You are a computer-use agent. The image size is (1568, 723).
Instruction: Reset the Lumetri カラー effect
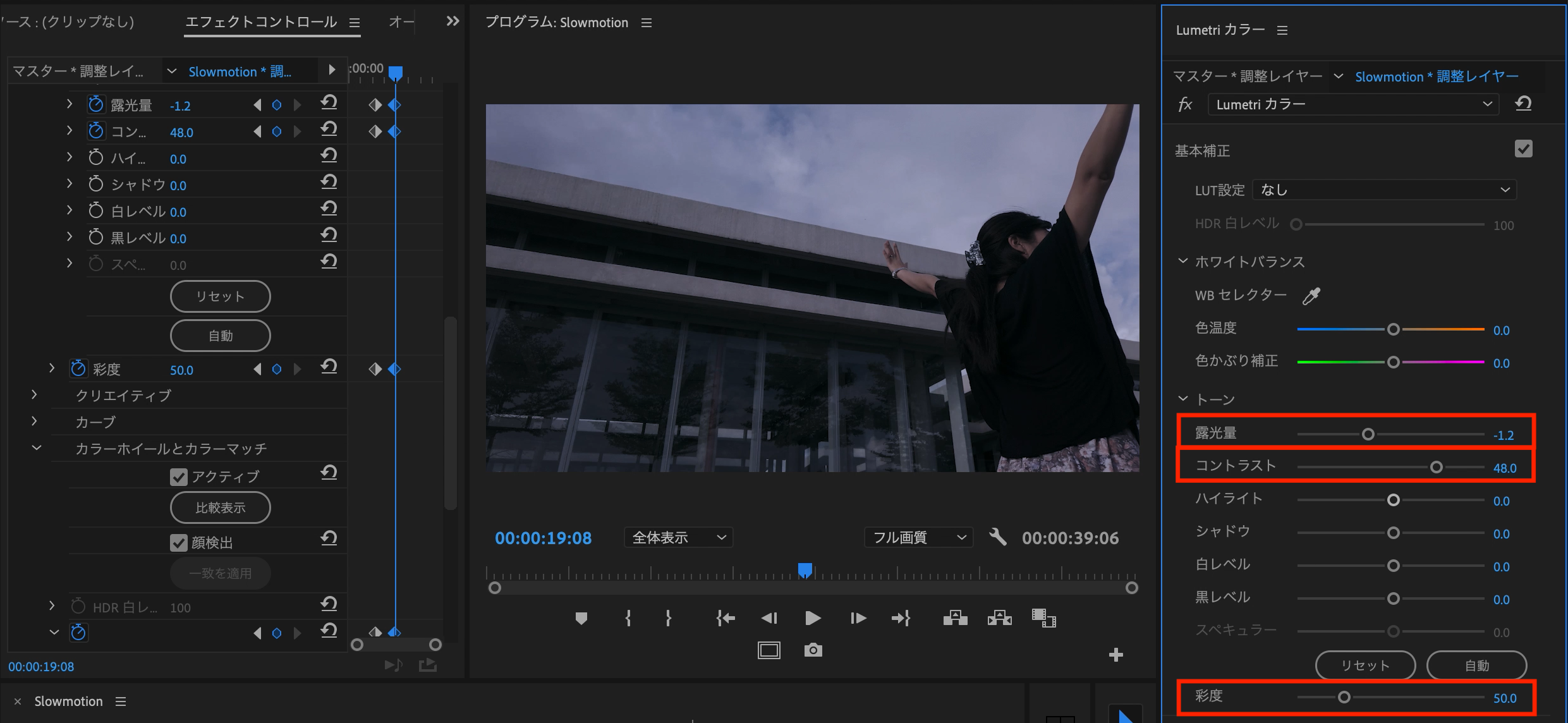[x=1523, y=104]
